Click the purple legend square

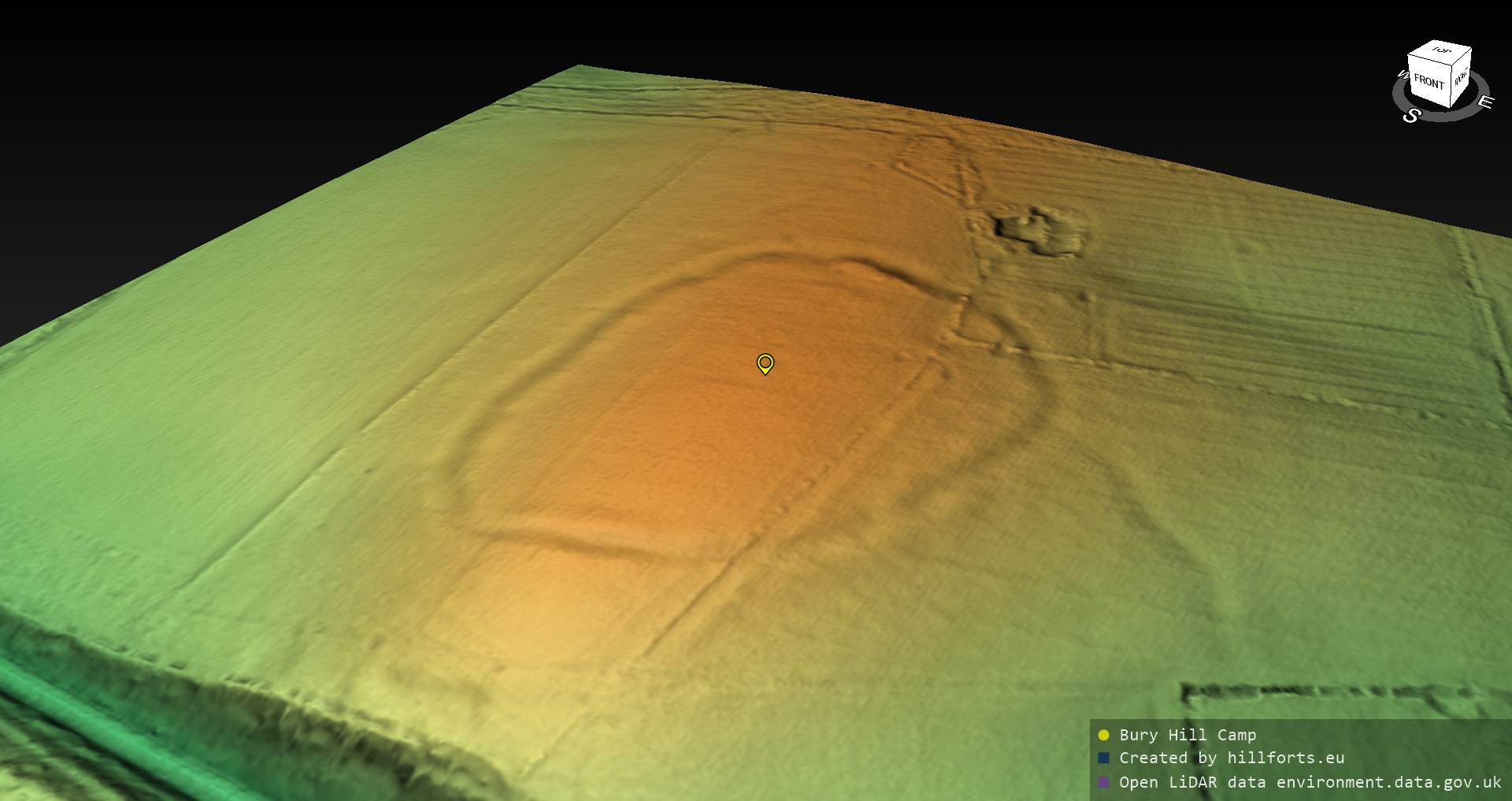click(1103, 782)
